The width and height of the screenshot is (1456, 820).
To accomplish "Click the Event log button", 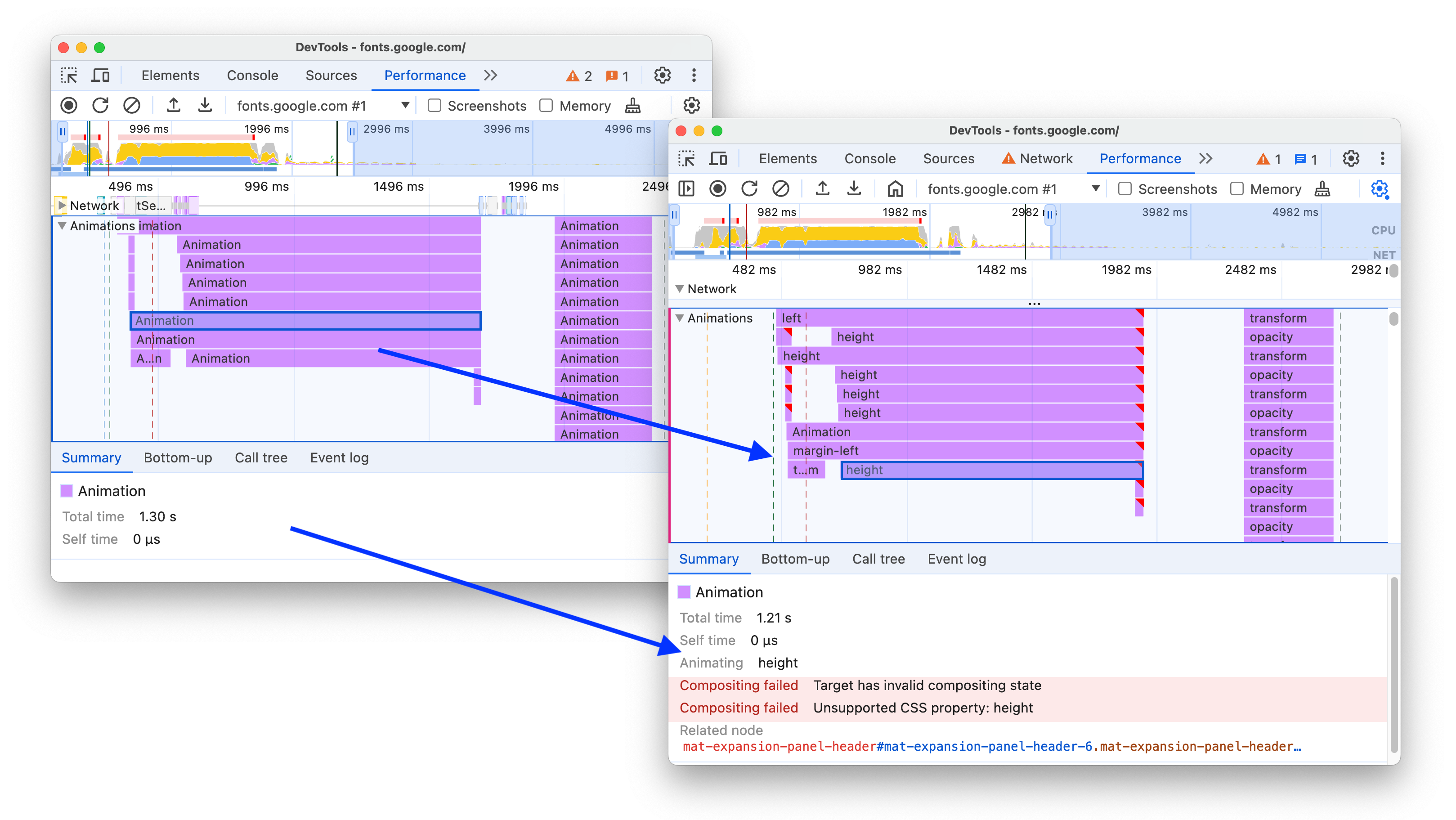I will pyautogui.click(x=955, y=559).
